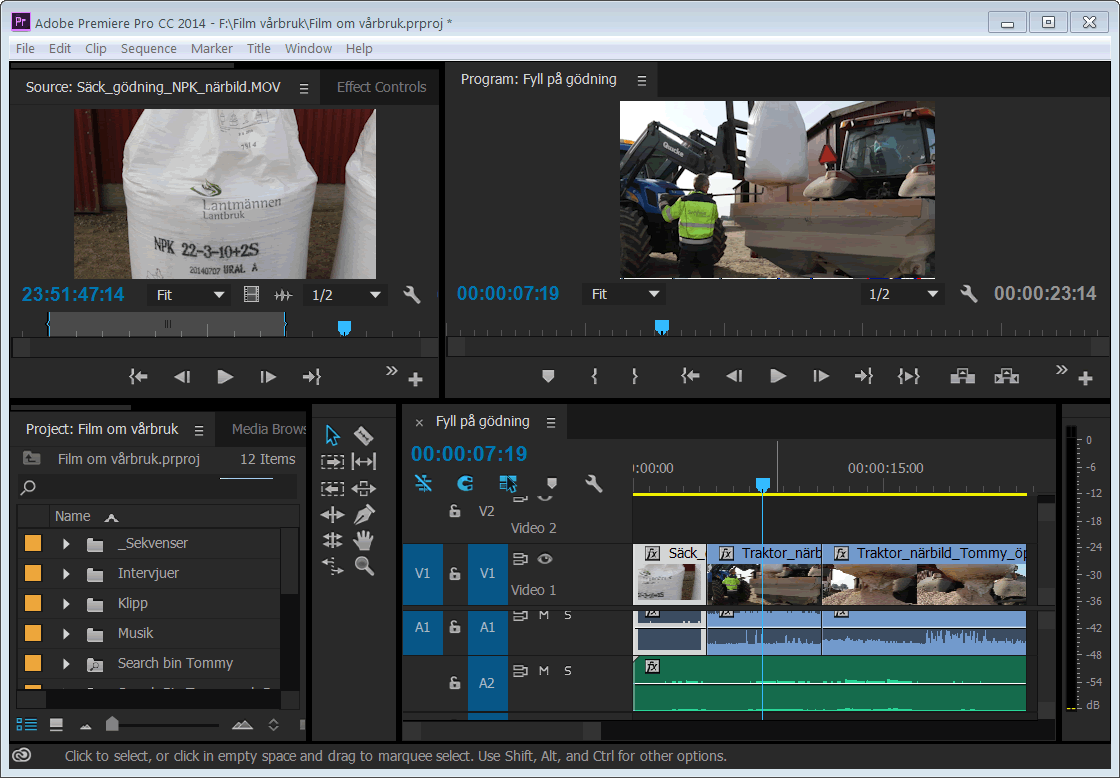Click Add Marker in Program monitor
The width and height of the screenshot is (1120, 778).
point(548,377)
